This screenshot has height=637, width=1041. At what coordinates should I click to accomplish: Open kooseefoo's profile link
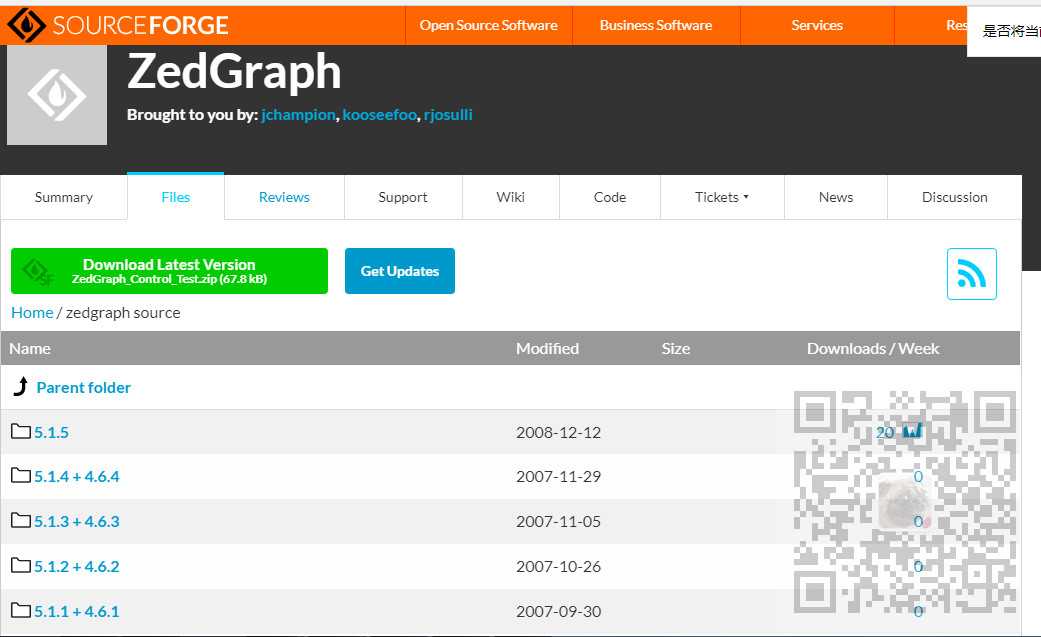[380, 115]
